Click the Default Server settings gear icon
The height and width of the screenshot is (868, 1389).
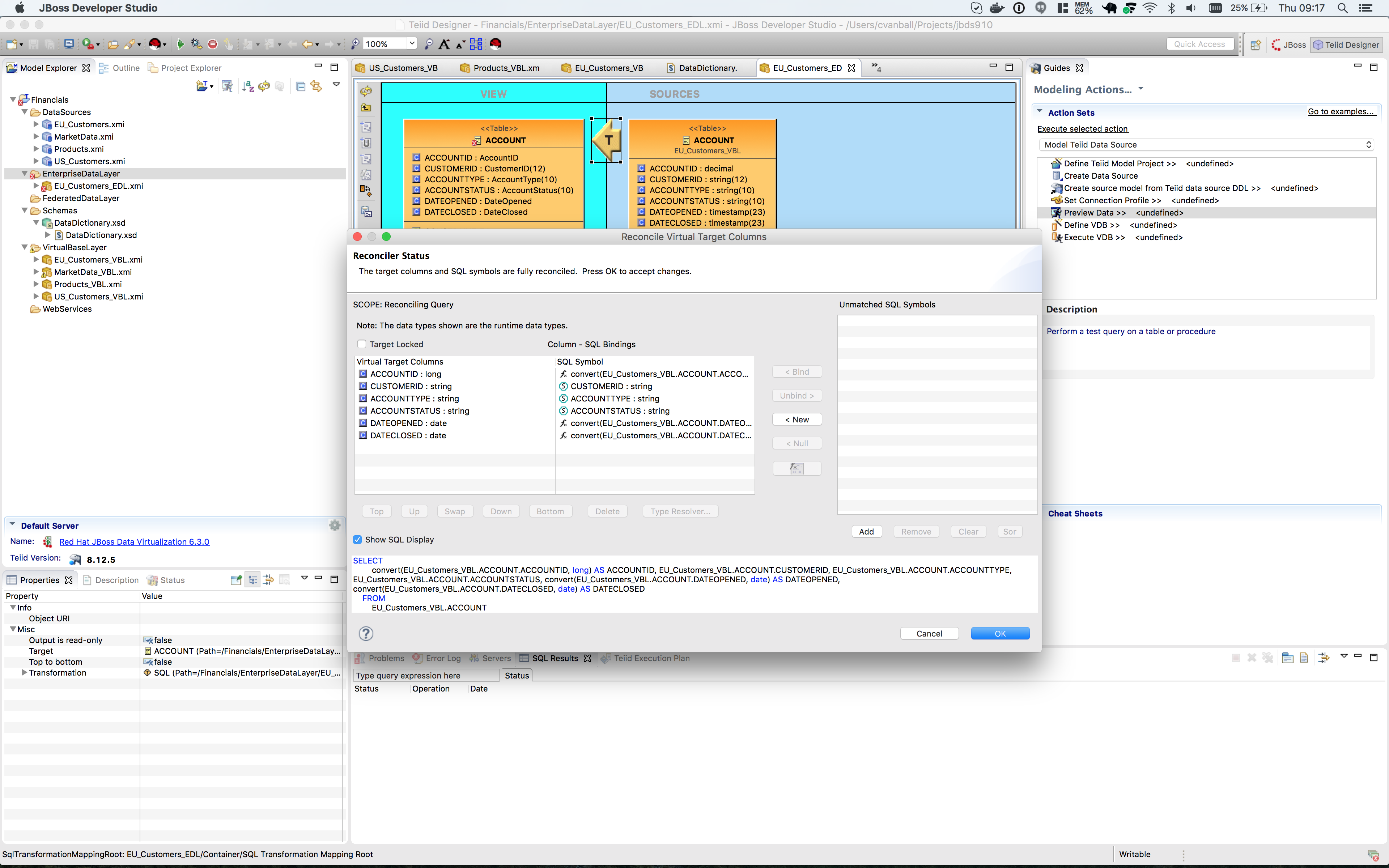click(x=335, y=525)
